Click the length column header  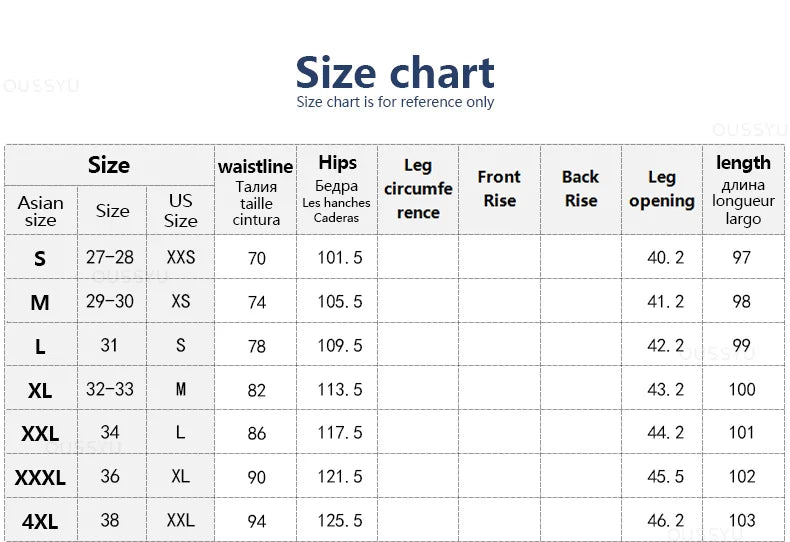743,190
